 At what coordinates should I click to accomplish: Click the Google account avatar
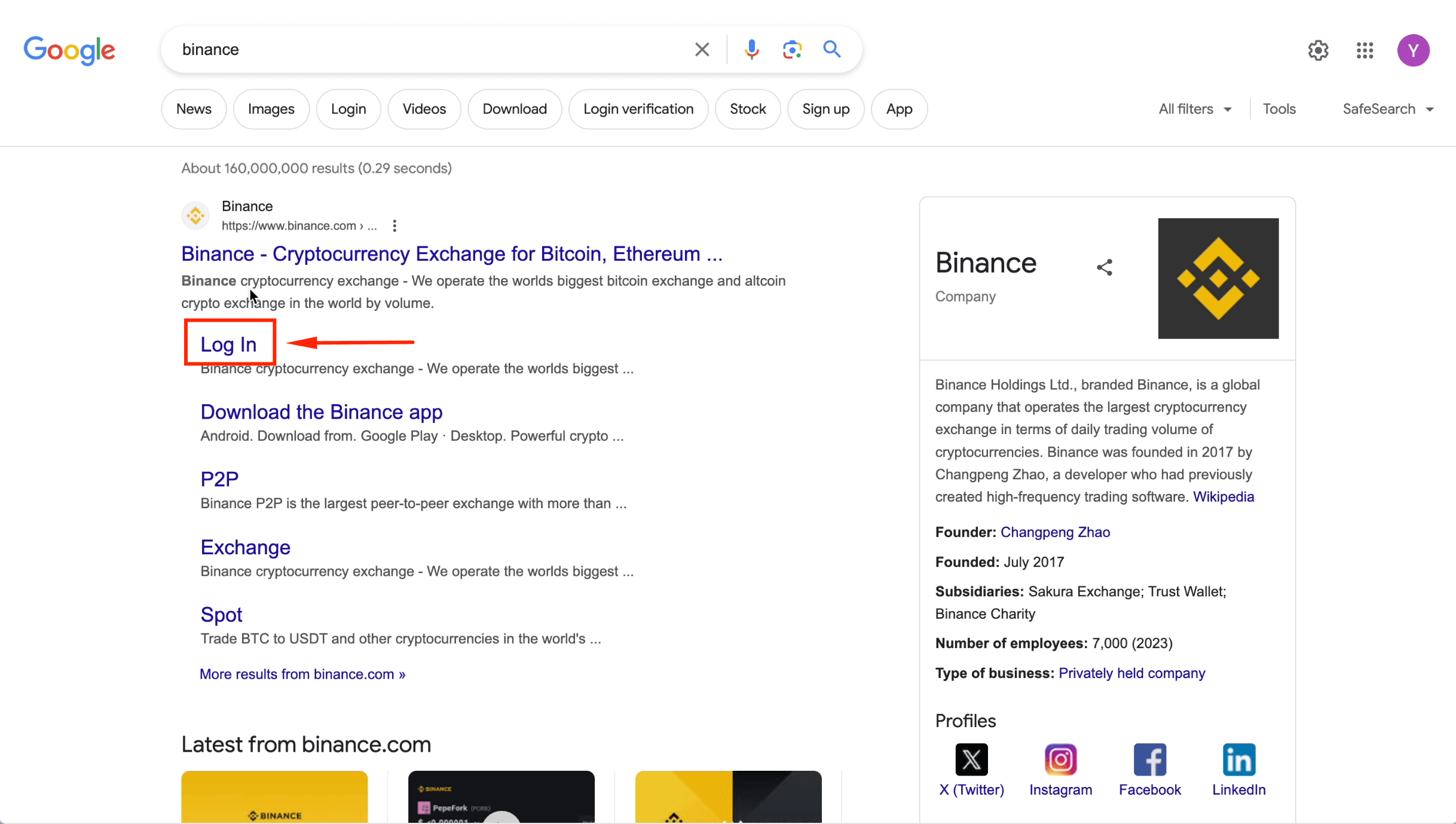point(1414,50)
